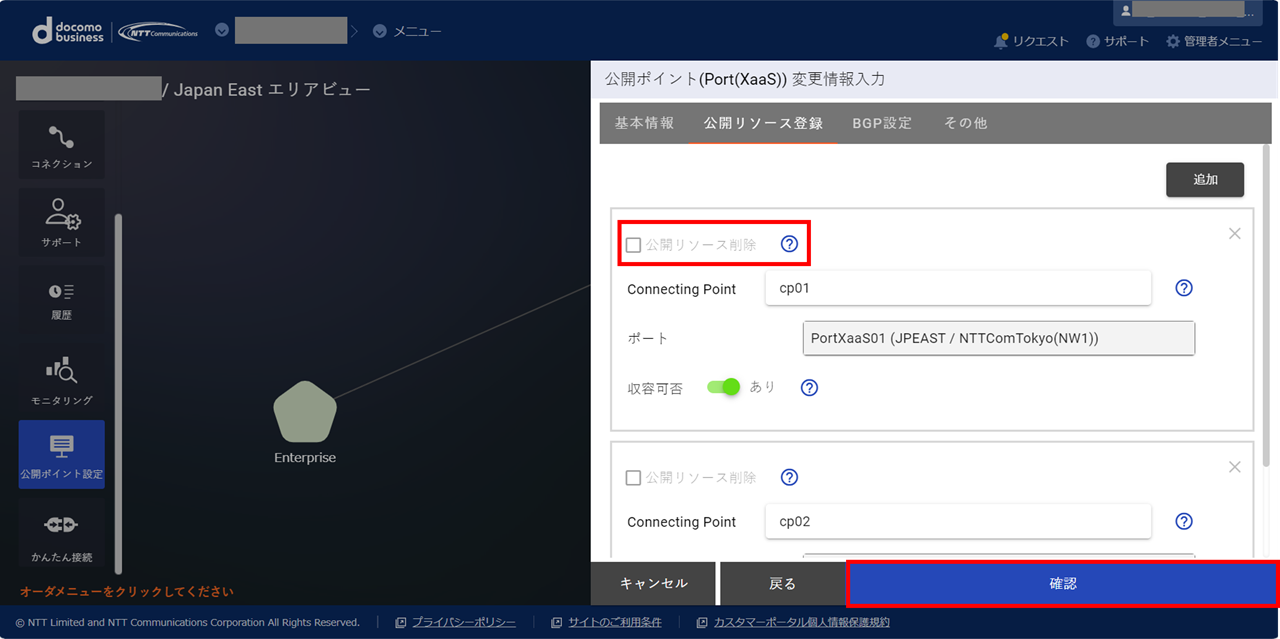Switch to the BGP設定 tab
This screenshot has width=1280, height=639.
point(882,123)
